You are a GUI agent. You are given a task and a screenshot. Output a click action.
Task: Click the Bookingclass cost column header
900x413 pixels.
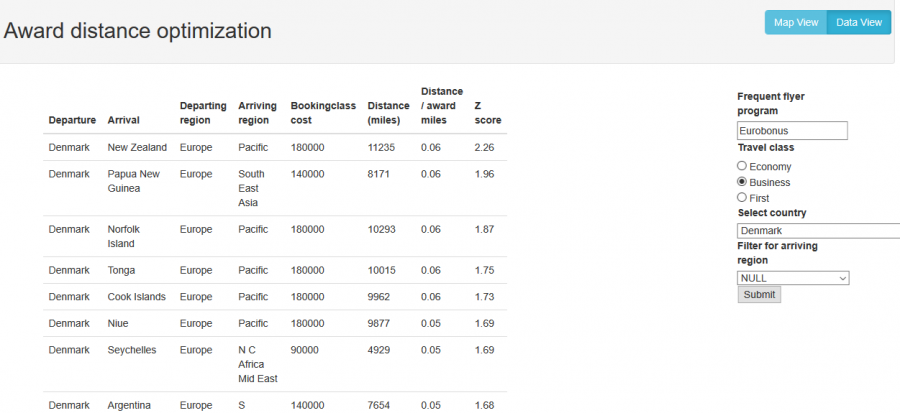point(321,113)
